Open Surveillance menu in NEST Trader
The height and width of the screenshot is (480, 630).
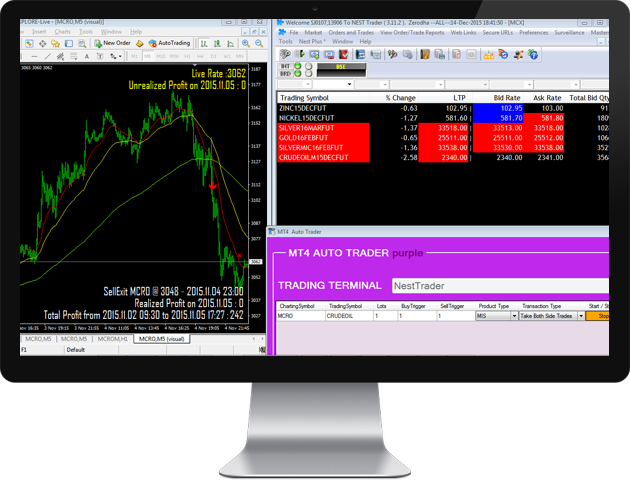tap(569, 33)
